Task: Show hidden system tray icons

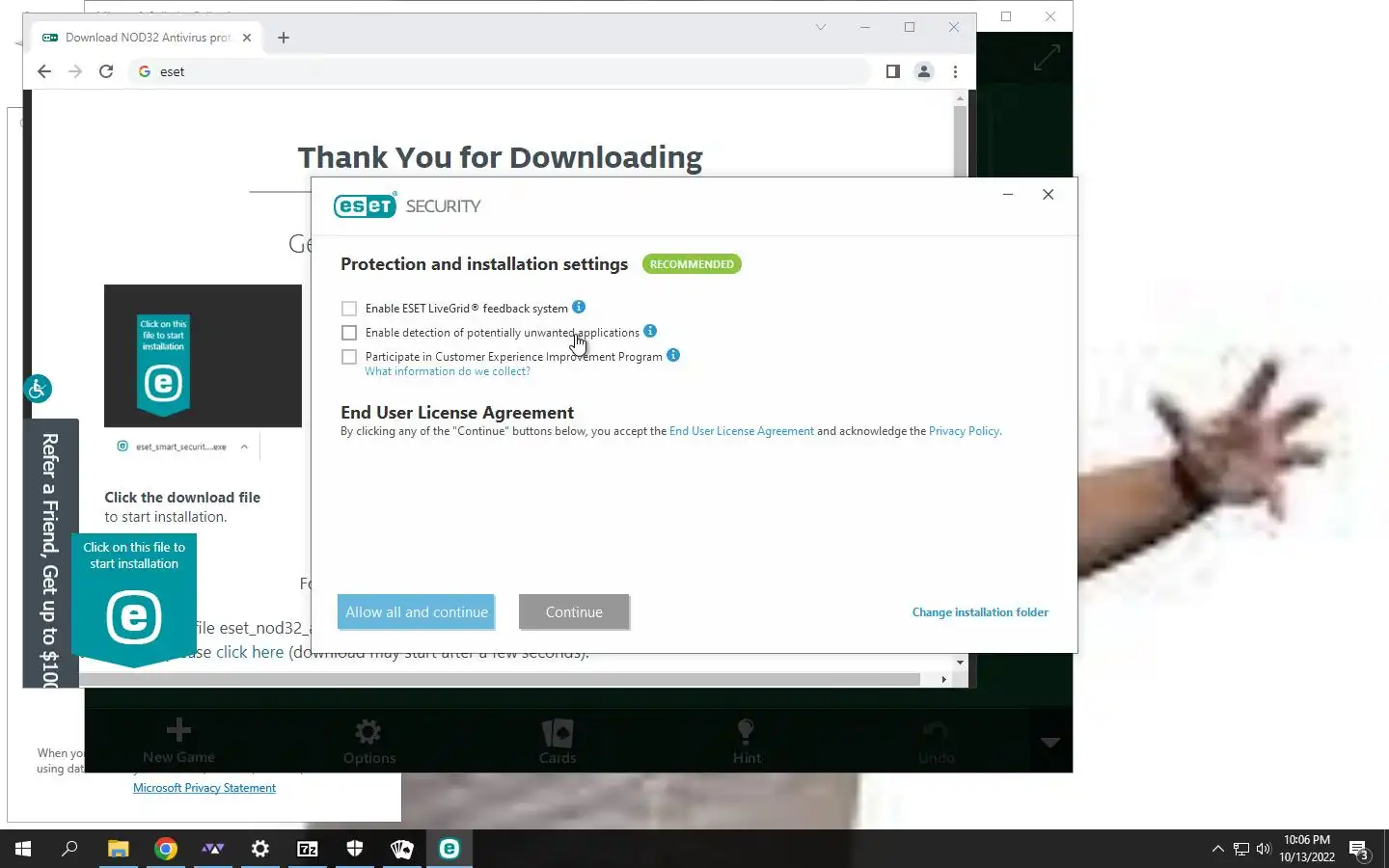Action: coord(1217,849)
